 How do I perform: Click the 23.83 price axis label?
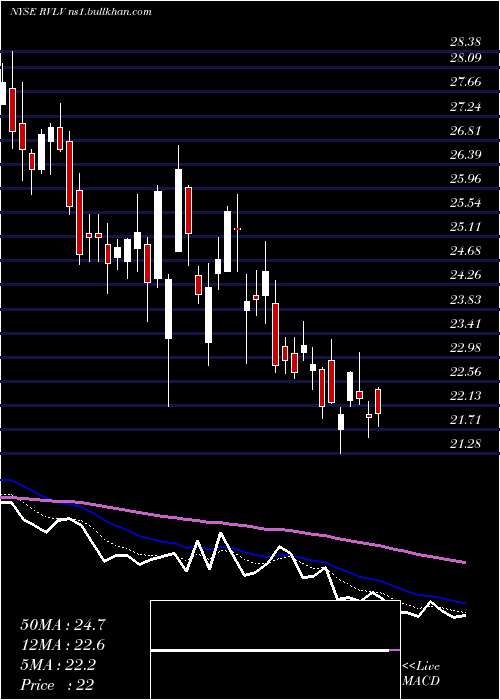[x=466, y=300]
